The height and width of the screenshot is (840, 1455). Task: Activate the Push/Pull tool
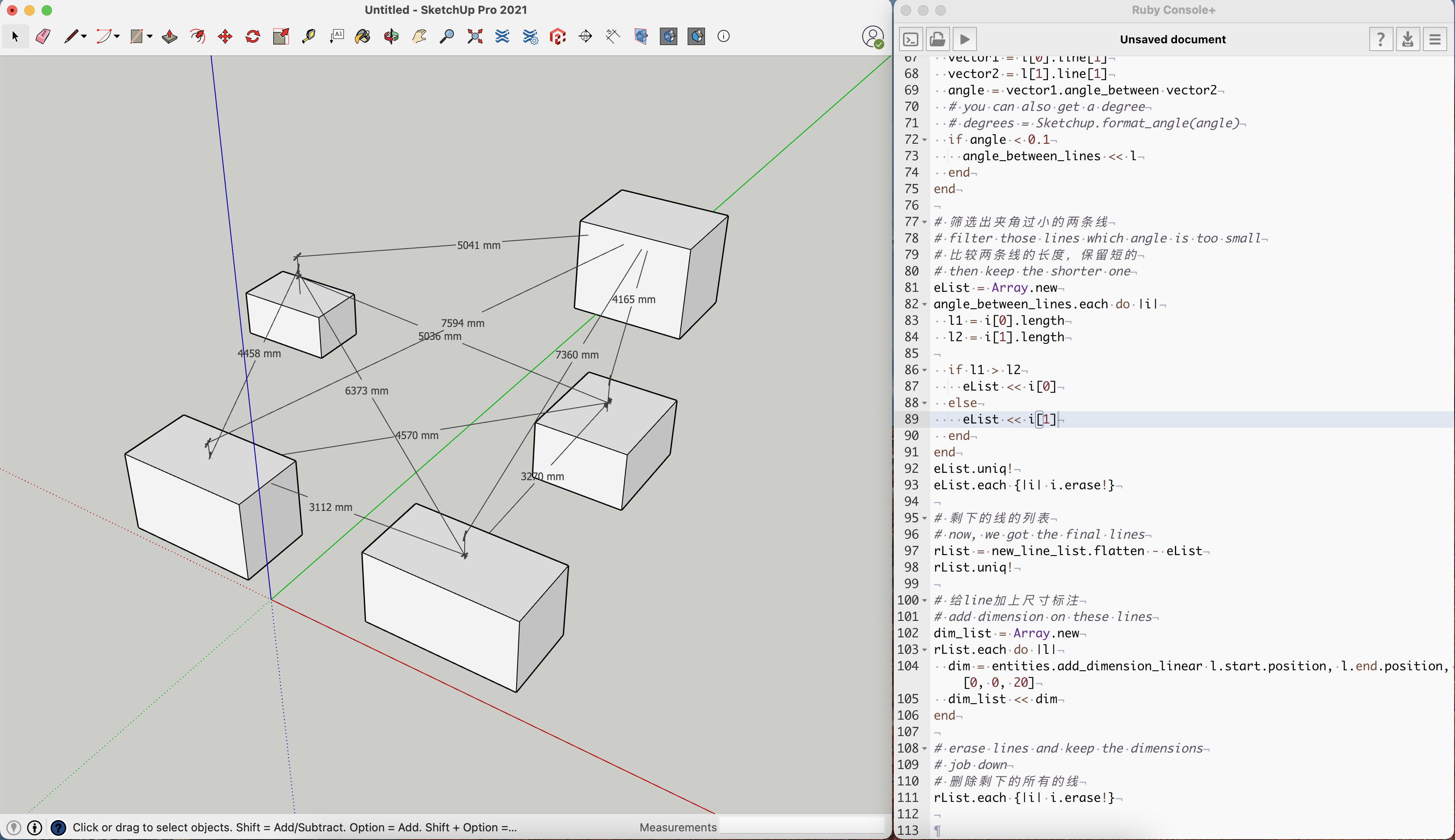(x=168, y=36)
